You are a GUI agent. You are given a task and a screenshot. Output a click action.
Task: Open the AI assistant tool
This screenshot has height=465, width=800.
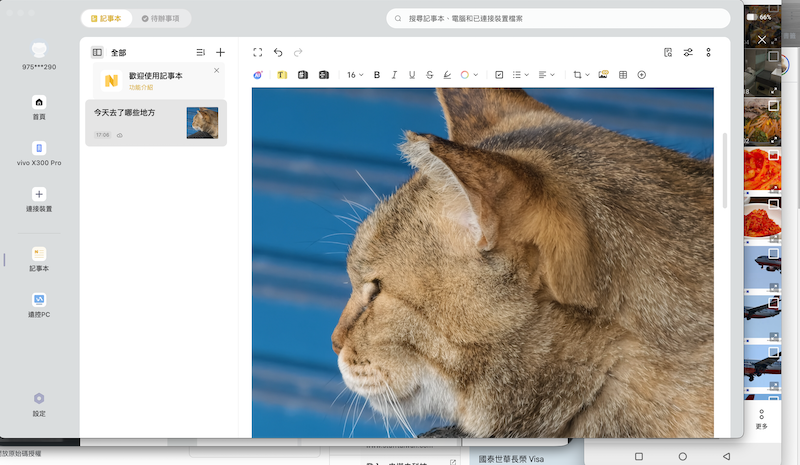[258, 75]
